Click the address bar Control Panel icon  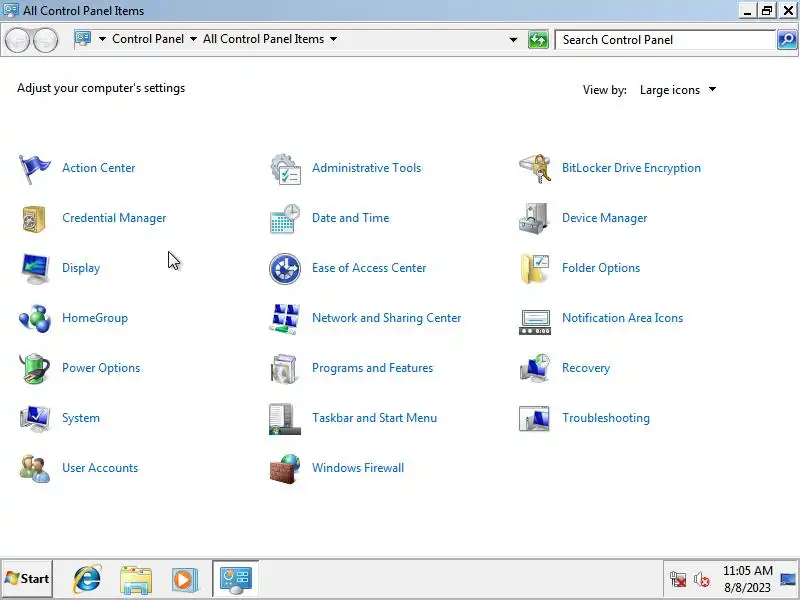click(x=83, y=39)
